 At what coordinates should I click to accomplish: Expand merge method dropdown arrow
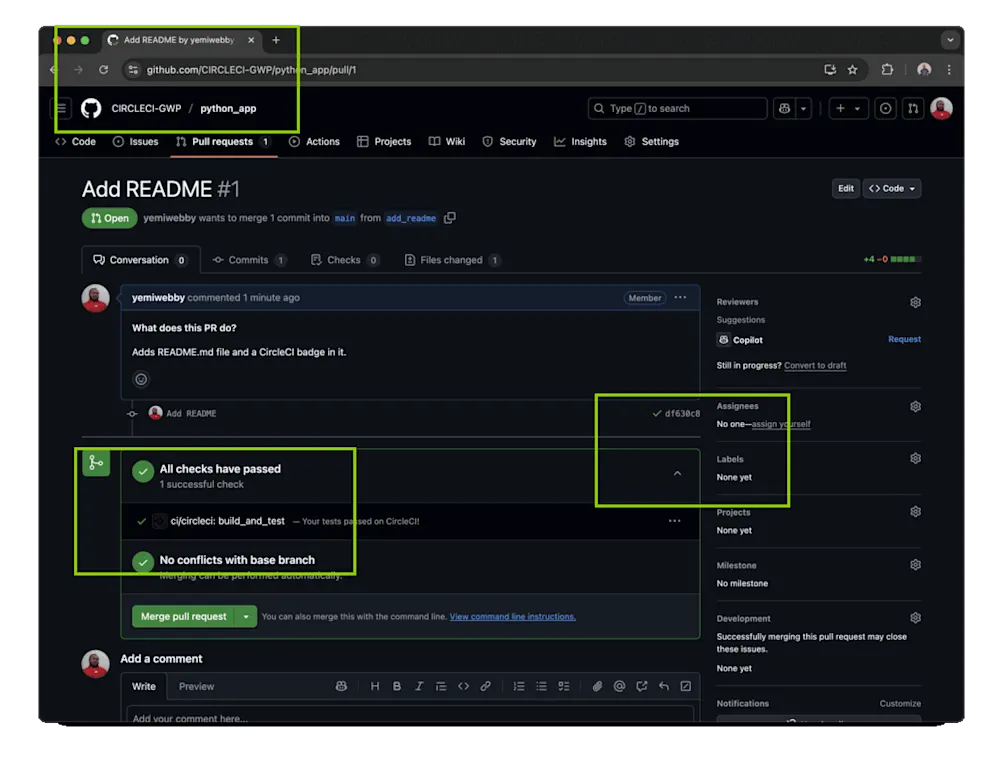pos(246,616)
